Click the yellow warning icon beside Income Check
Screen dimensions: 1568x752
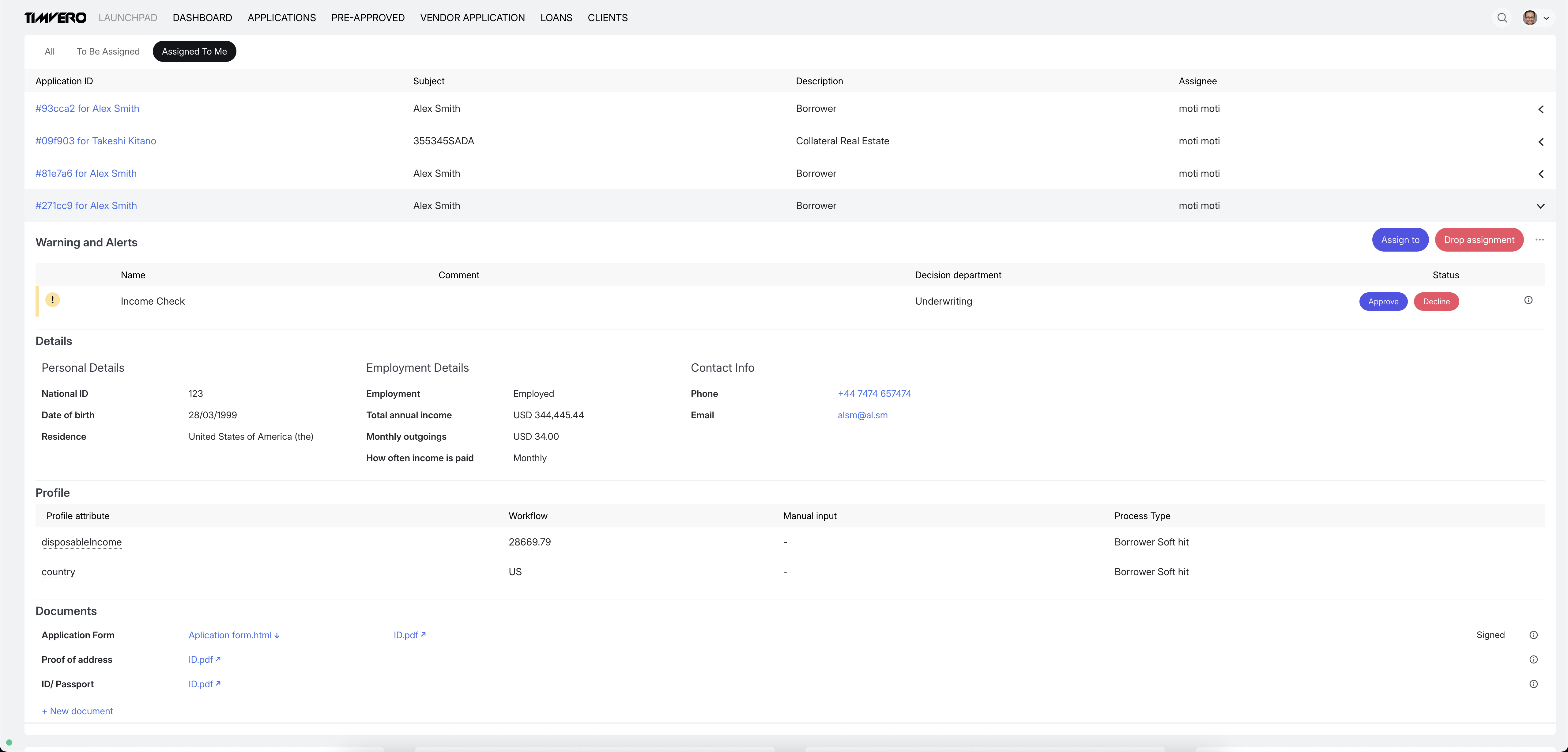(53, 300)
